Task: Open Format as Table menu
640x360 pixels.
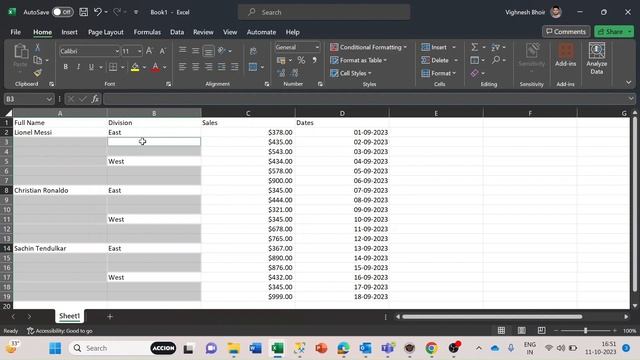Action: click(358, 60)
